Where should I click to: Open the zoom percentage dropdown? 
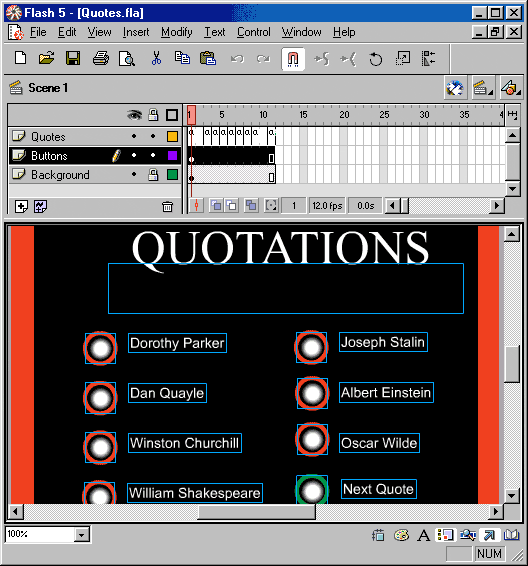coord(82,534)
